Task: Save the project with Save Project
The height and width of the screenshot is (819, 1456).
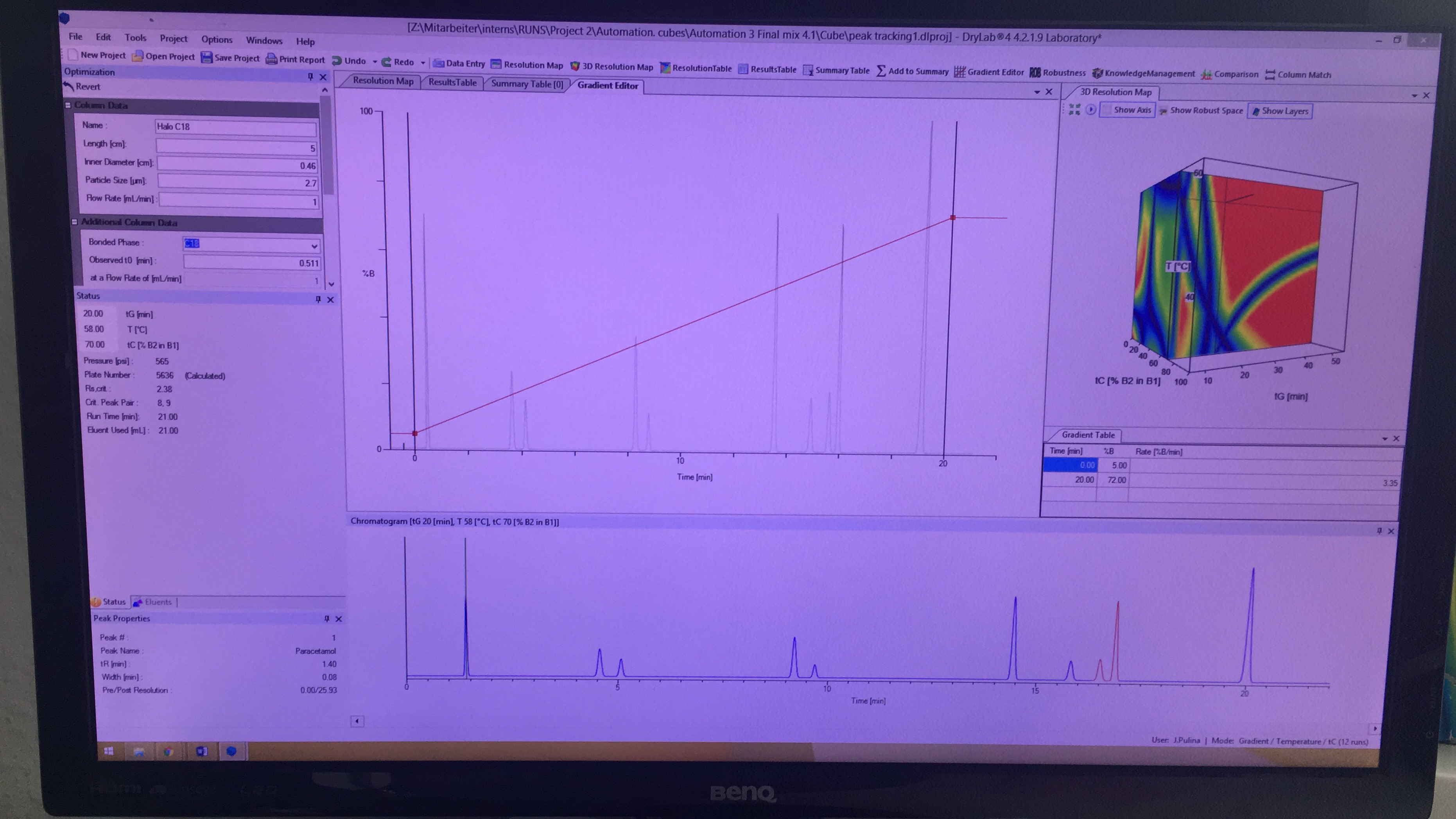Action: tap(230, 57)
